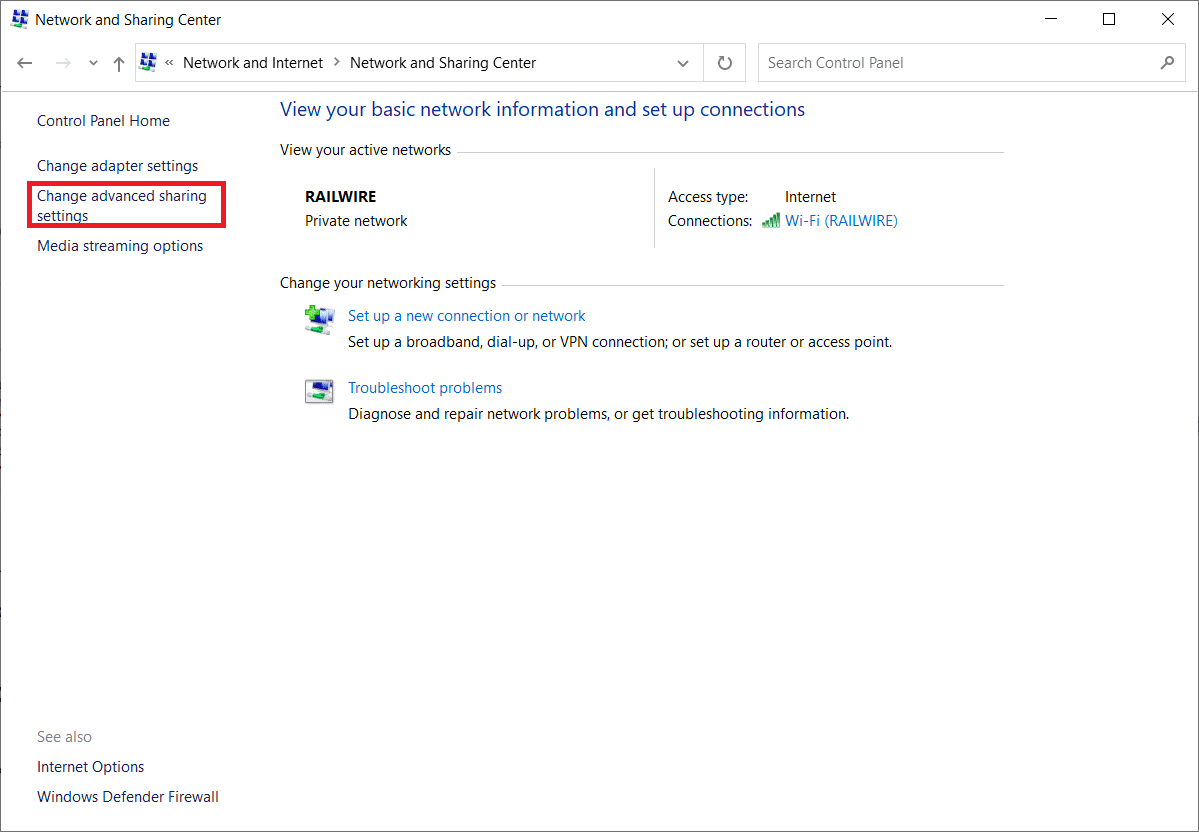
Task: Open Set up a new connection or network
Action: coord(466,316)
